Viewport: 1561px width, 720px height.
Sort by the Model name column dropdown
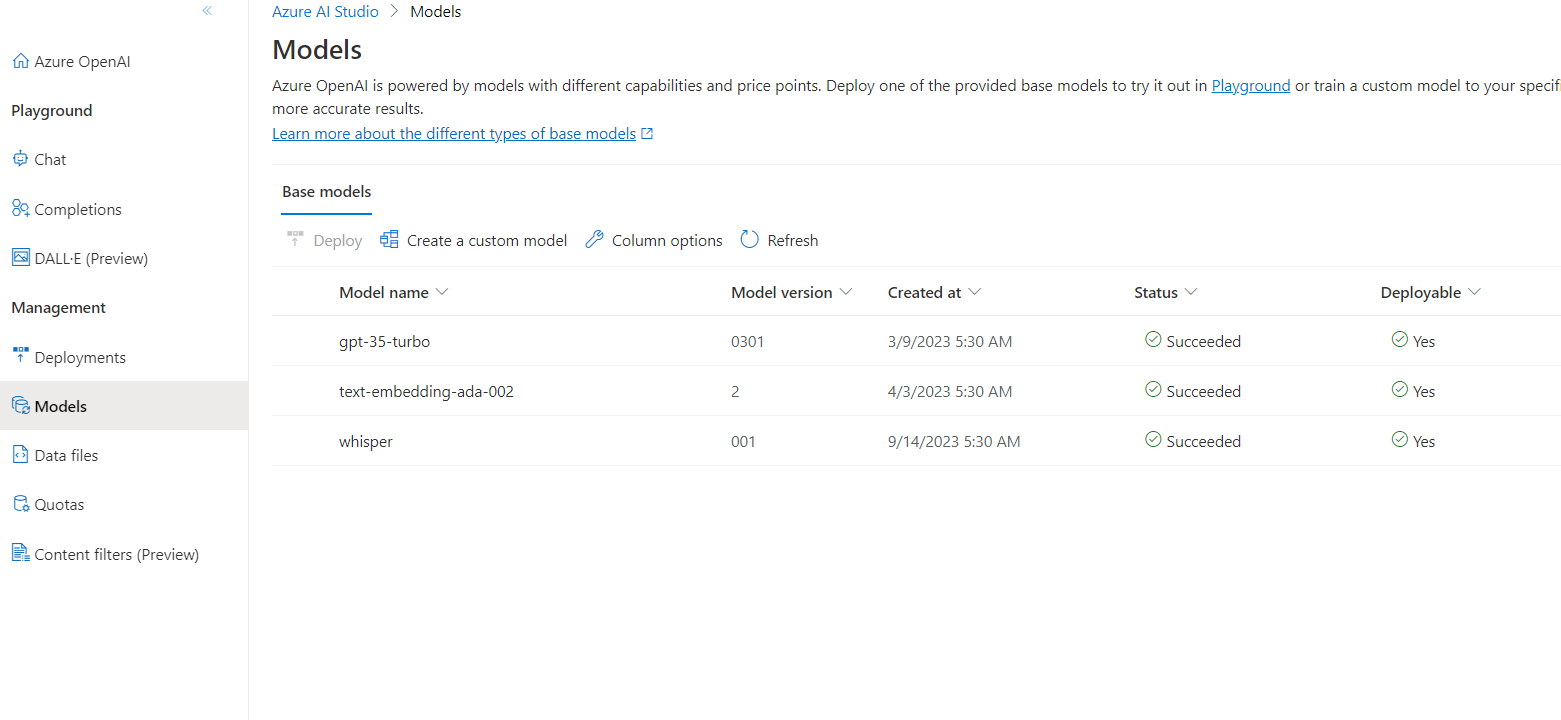coord(442,292)
